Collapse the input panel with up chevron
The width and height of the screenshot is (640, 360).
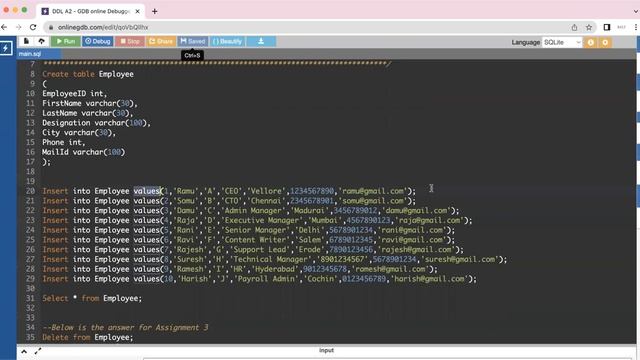[24, 351]
